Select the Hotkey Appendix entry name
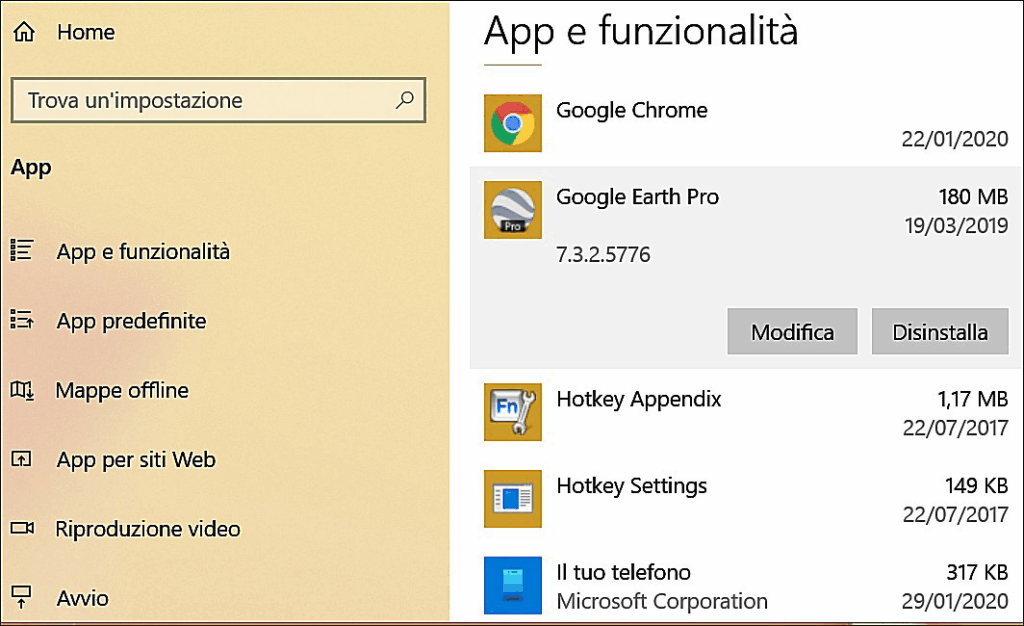The width and height of the screenshot is (1024, 626). (638, 399)
